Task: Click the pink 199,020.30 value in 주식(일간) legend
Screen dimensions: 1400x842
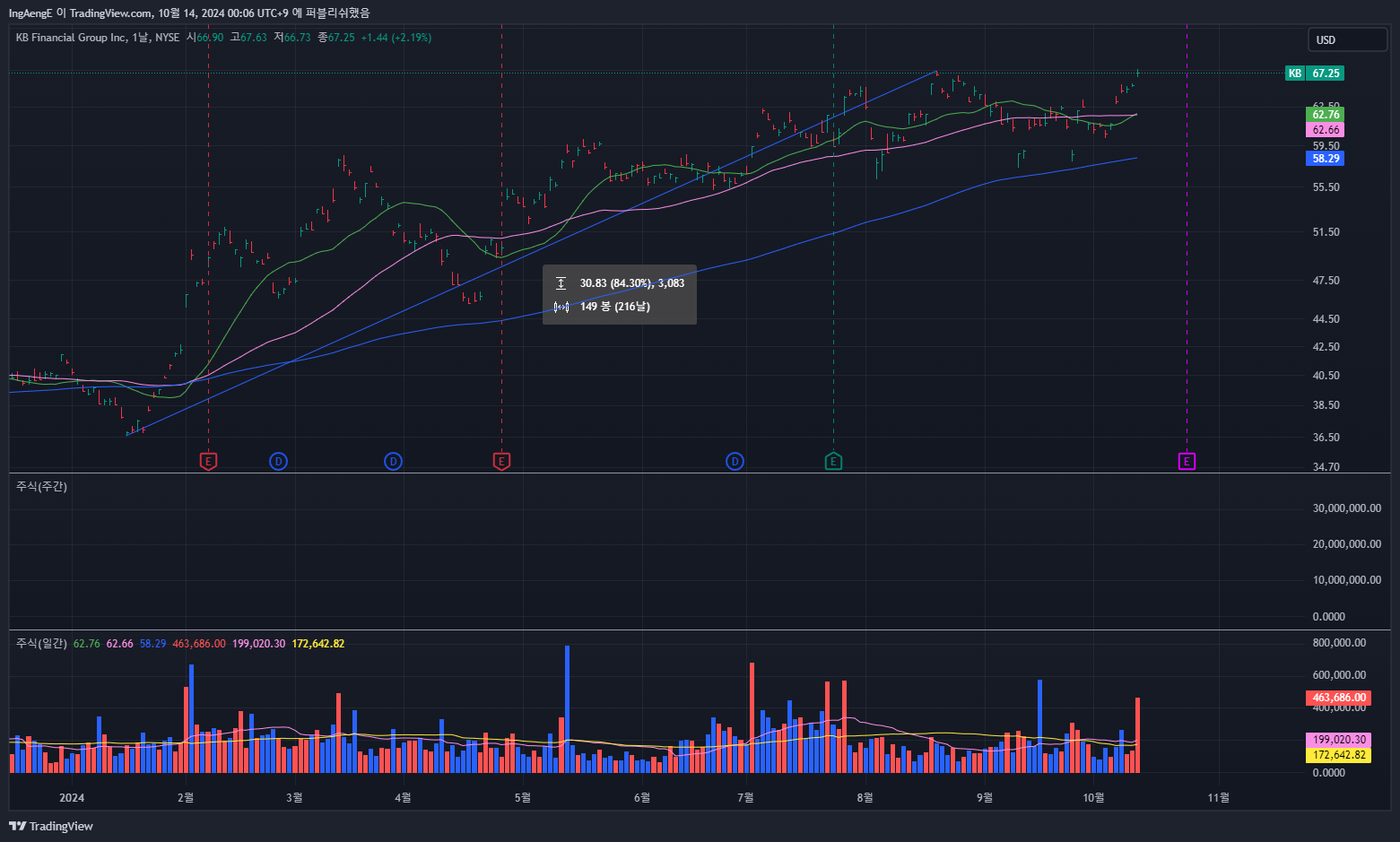Action: (259, 644)
